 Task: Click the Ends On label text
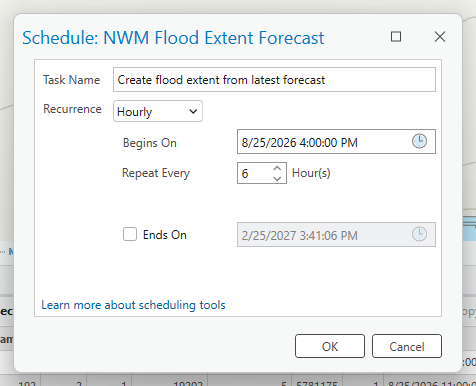pos(165,235)
